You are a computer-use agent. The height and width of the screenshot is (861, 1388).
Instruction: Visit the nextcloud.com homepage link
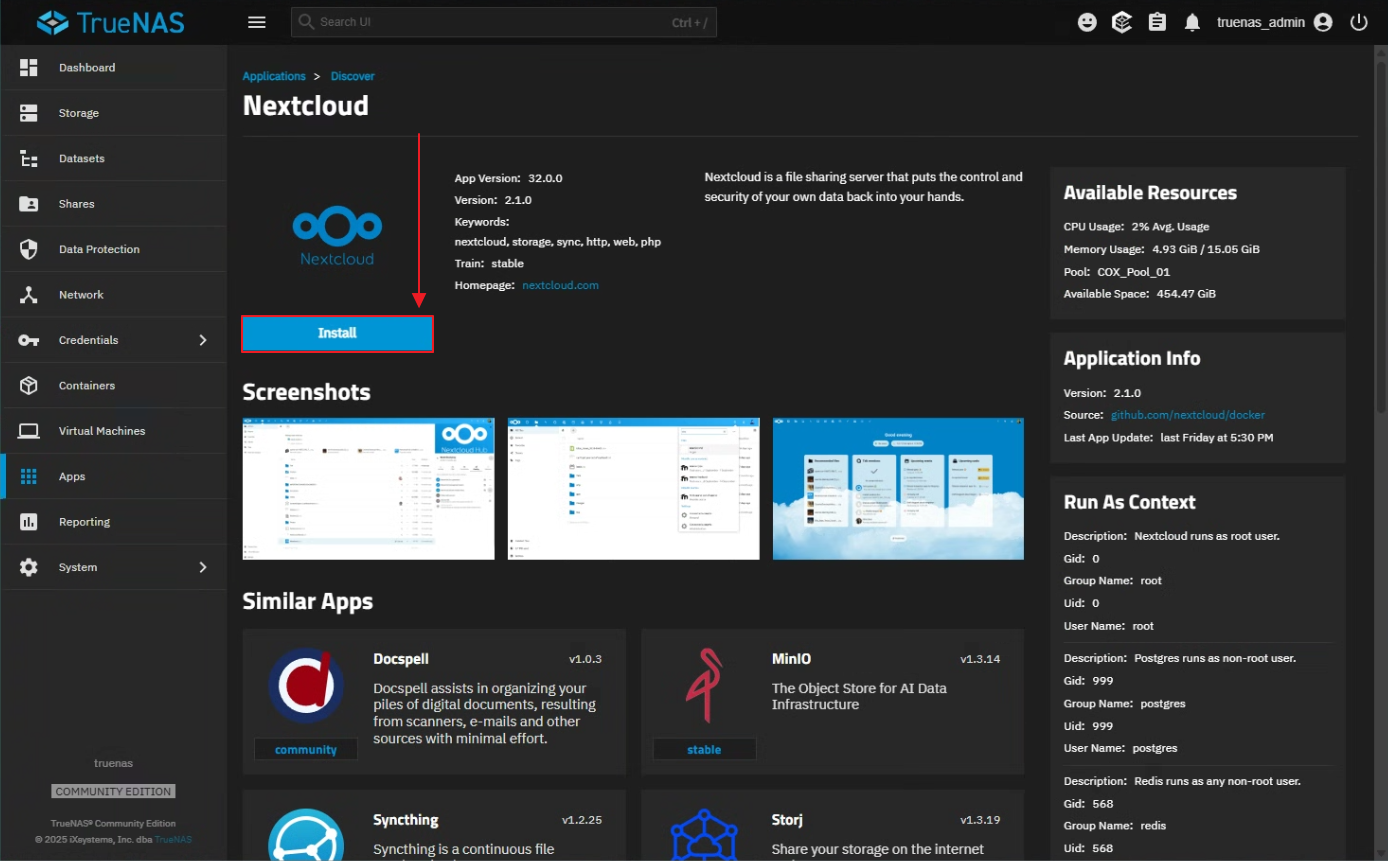point(560,285)
